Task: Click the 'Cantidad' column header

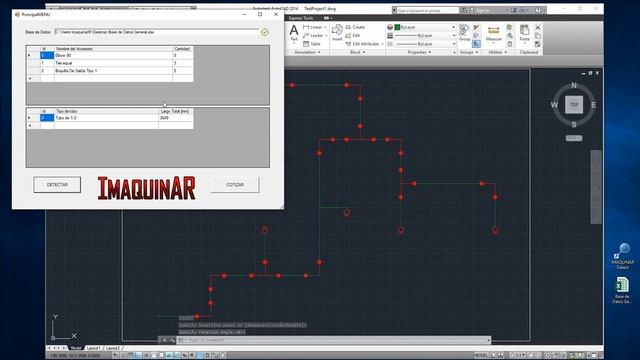Action: 182,49
